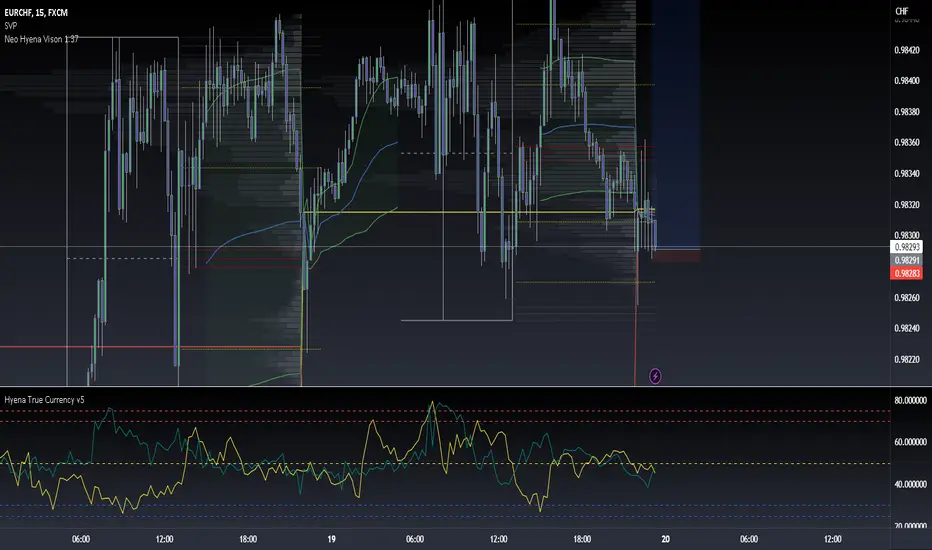This screenshot has width=932, height=550.
Task: Click the last 12:00 time axis label
Action: point(833,539)
